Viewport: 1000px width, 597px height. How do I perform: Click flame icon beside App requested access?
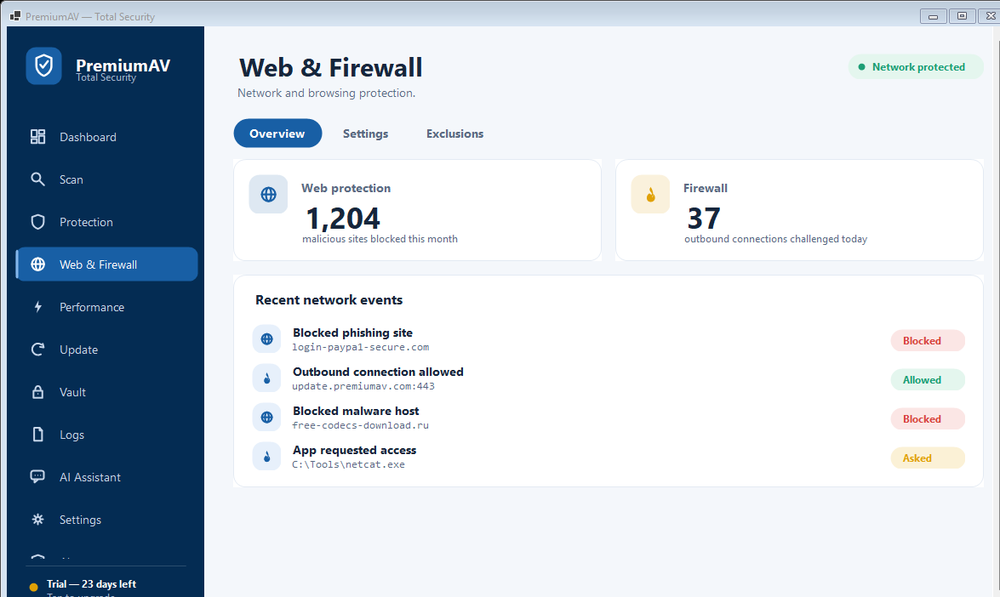click(267, 457)
